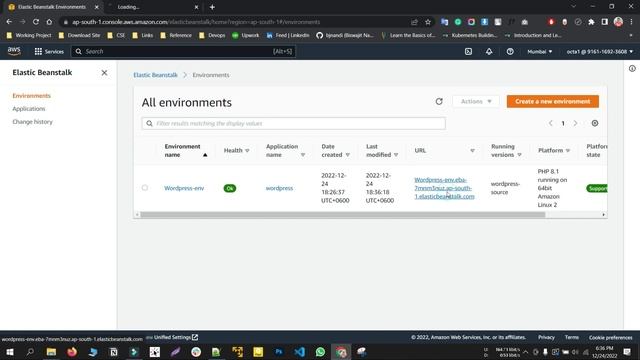
Task: Switch to Elastic Beanstalk Environments tab
Action: (52, 7)
